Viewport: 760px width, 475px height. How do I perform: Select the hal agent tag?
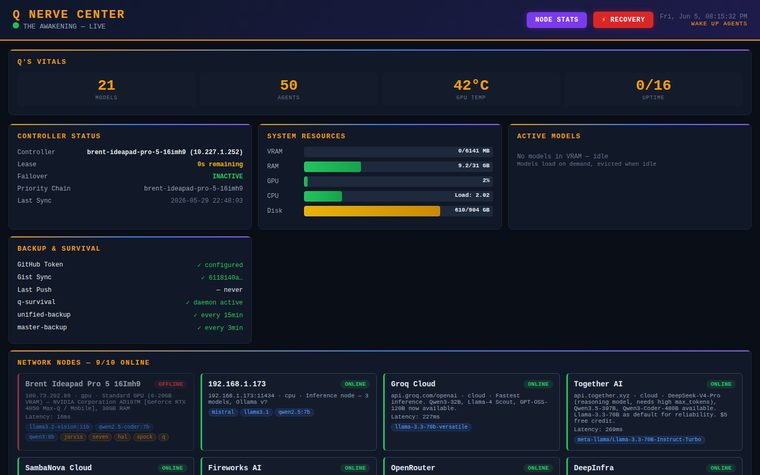122,437
